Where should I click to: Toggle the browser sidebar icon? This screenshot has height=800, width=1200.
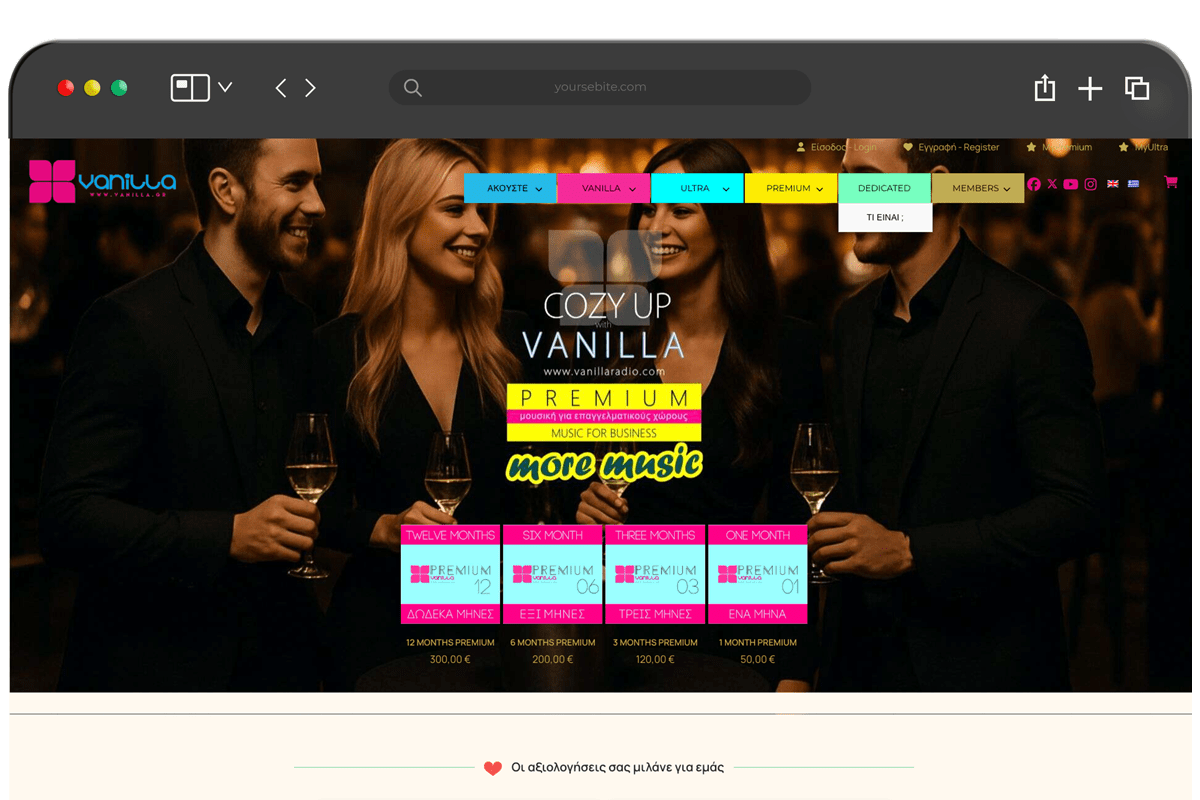point(190,88)
